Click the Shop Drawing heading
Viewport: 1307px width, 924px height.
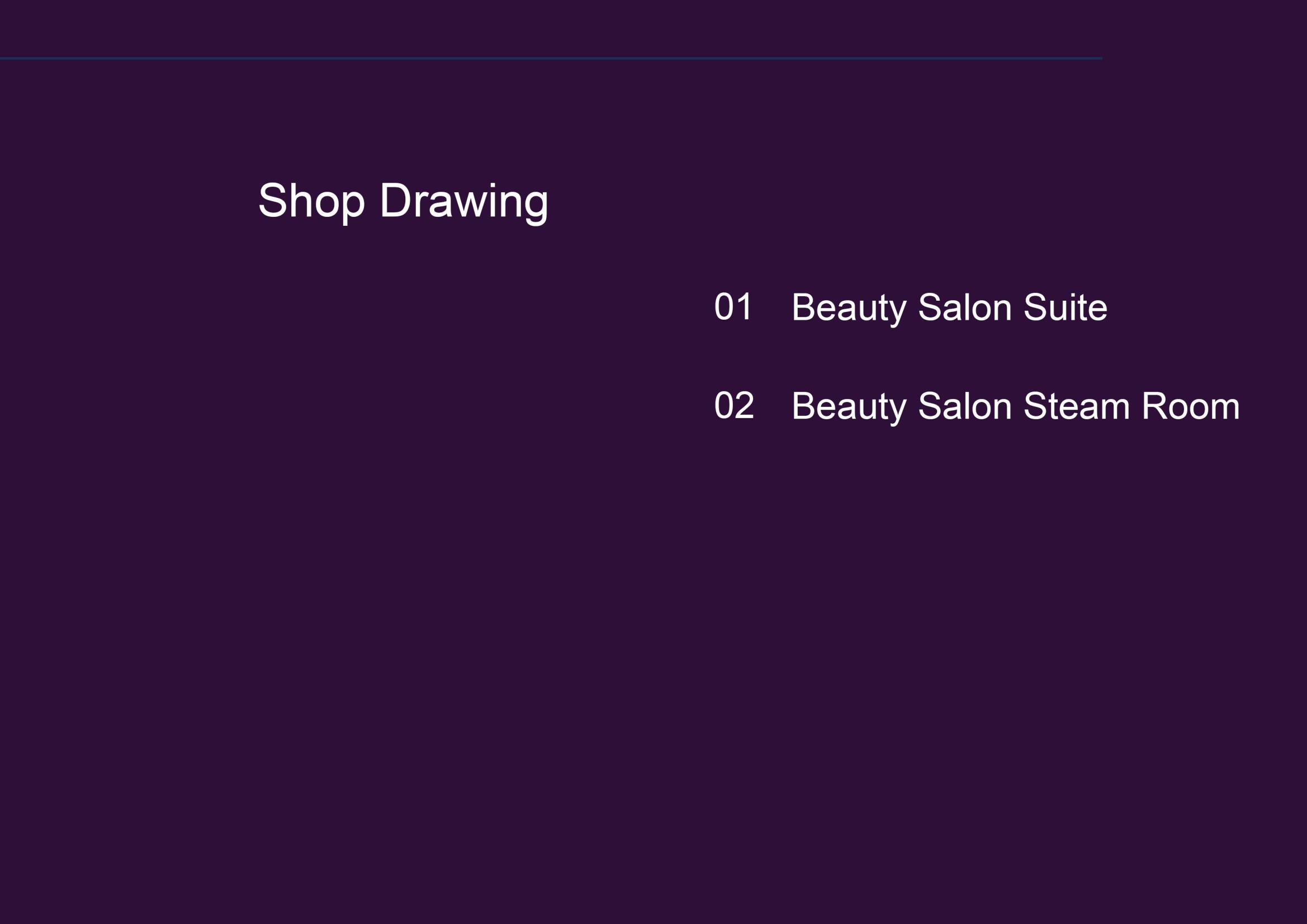point(403,202)
